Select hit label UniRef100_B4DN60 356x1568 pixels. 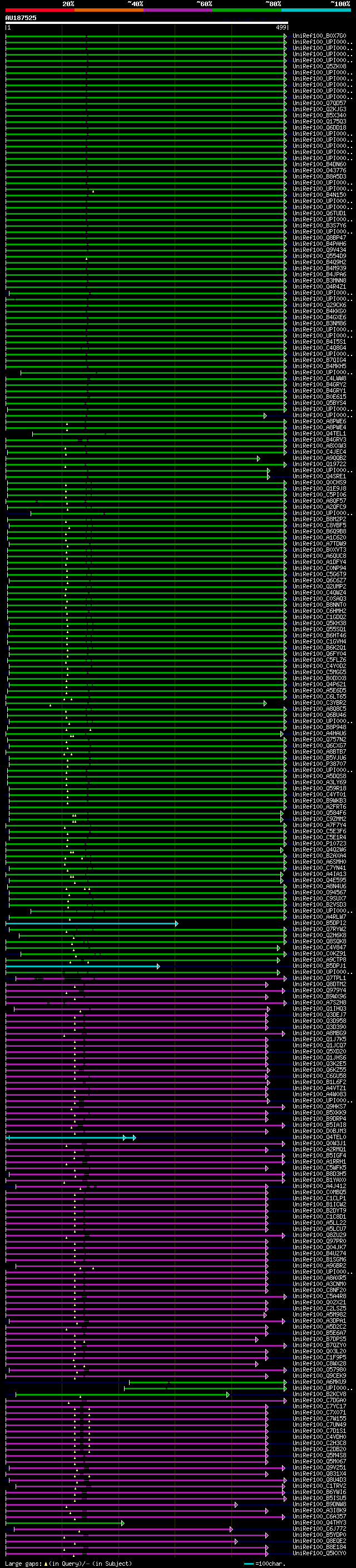tap(319, 164)
